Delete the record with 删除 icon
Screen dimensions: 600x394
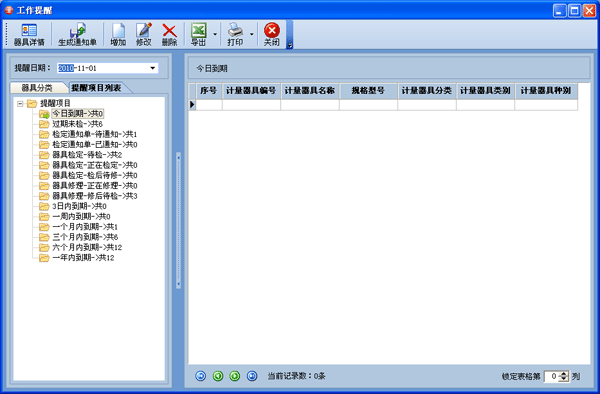[169, 34]
